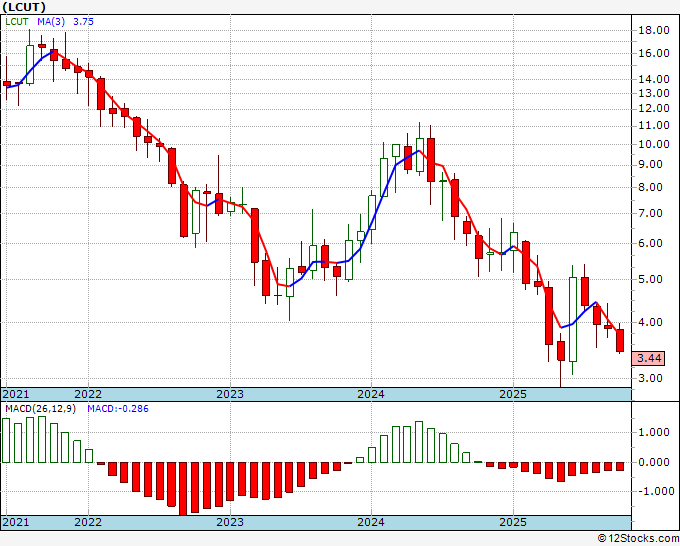680x546 pixels.
Task: Click the 0.000 MACD axis label
Action: tap(654, 462)
